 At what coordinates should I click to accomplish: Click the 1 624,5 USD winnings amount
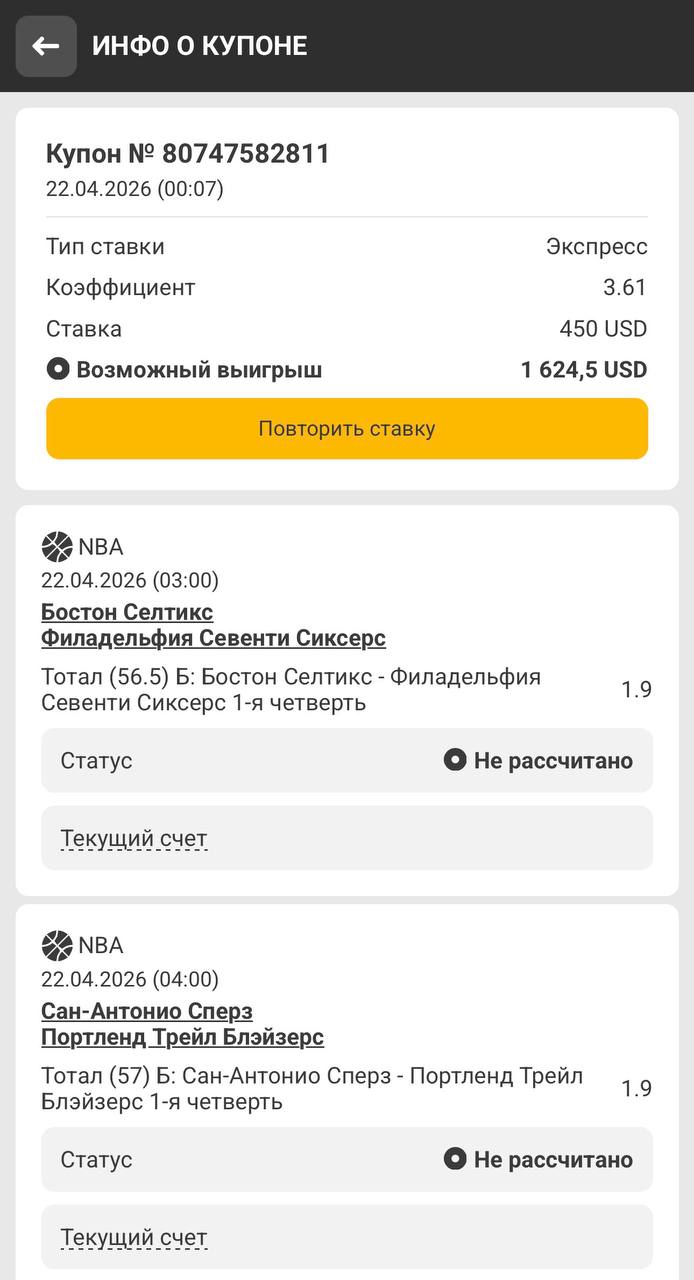click(584, 370)
